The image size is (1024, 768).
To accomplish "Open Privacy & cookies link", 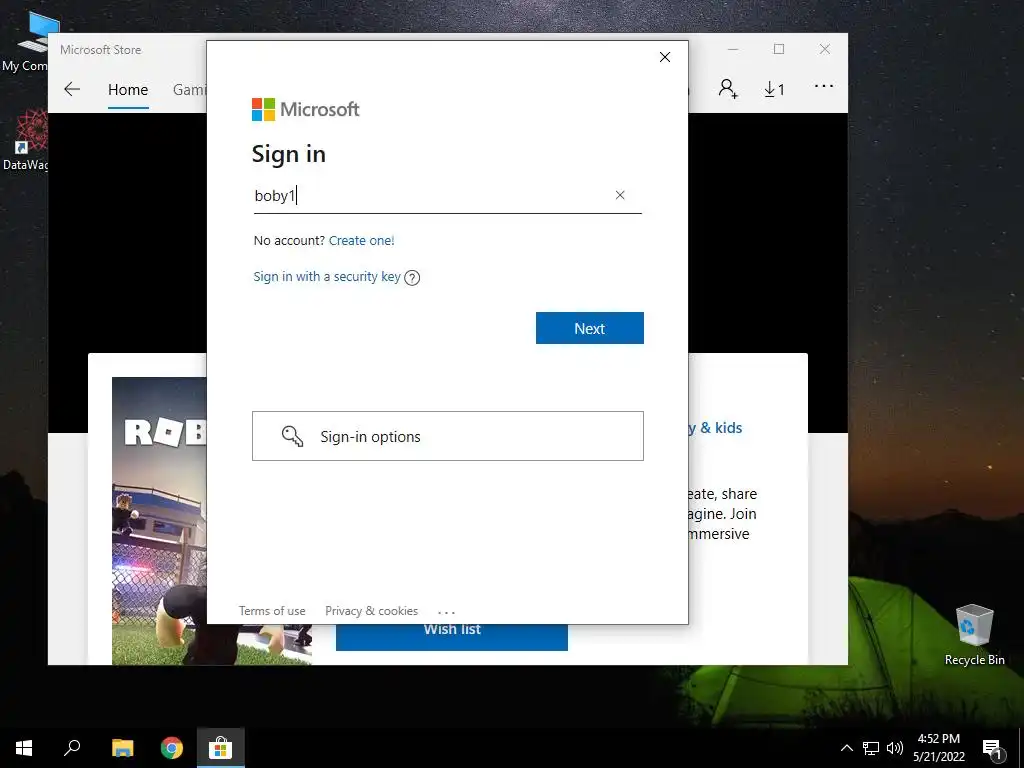I will 372,611.
